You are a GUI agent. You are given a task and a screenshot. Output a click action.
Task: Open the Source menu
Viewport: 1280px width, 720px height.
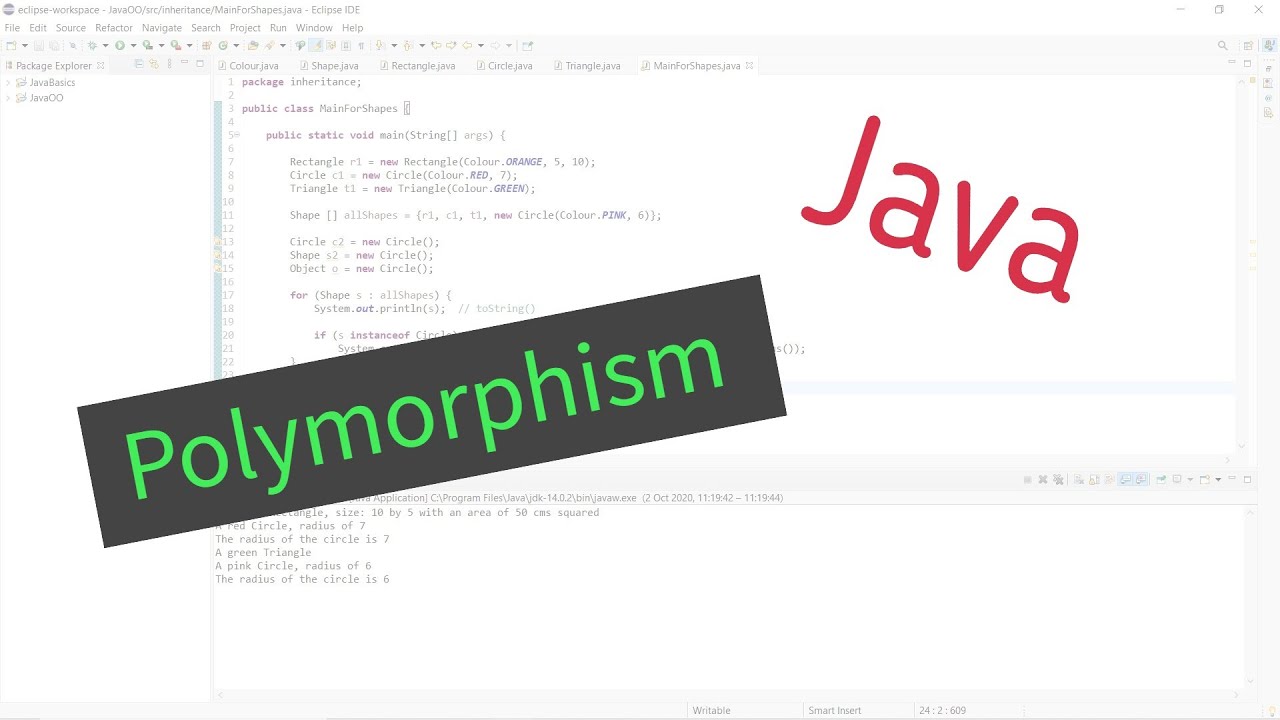(70, 28)
